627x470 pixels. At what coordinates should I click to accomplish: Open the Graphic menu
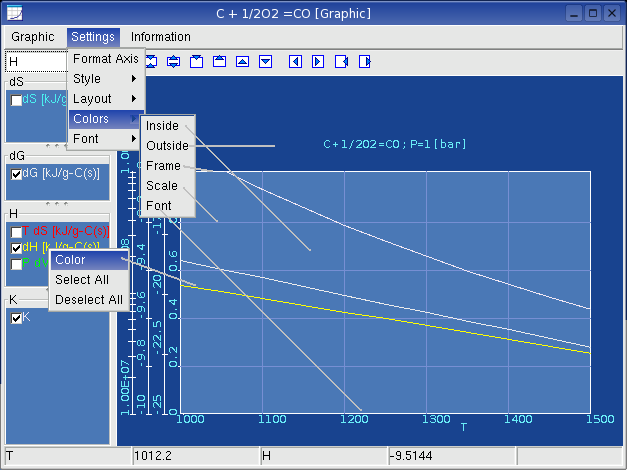coord(33,37)
